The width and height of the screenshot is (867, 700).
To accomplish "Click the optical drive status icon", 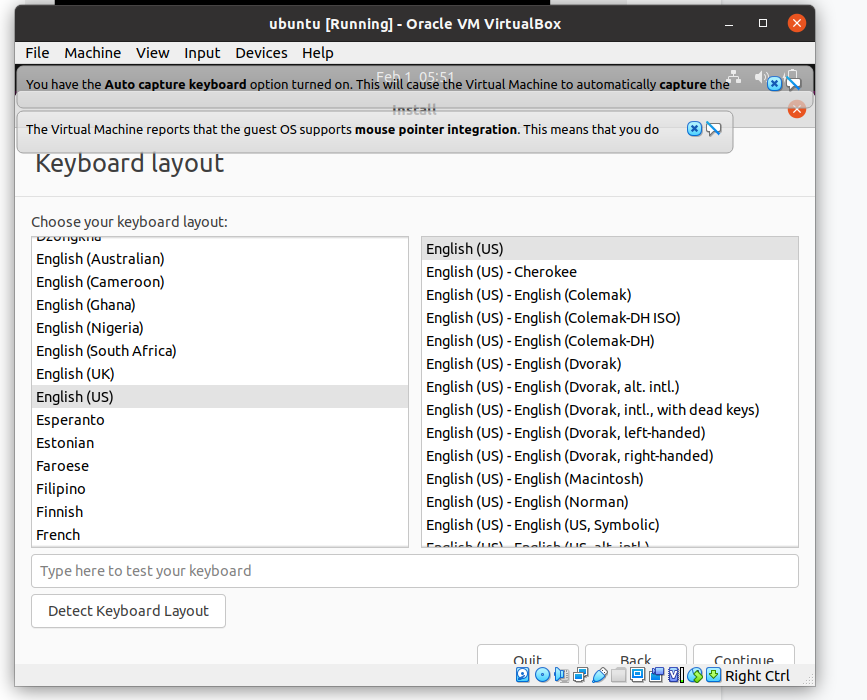I will tap(542, 675).
